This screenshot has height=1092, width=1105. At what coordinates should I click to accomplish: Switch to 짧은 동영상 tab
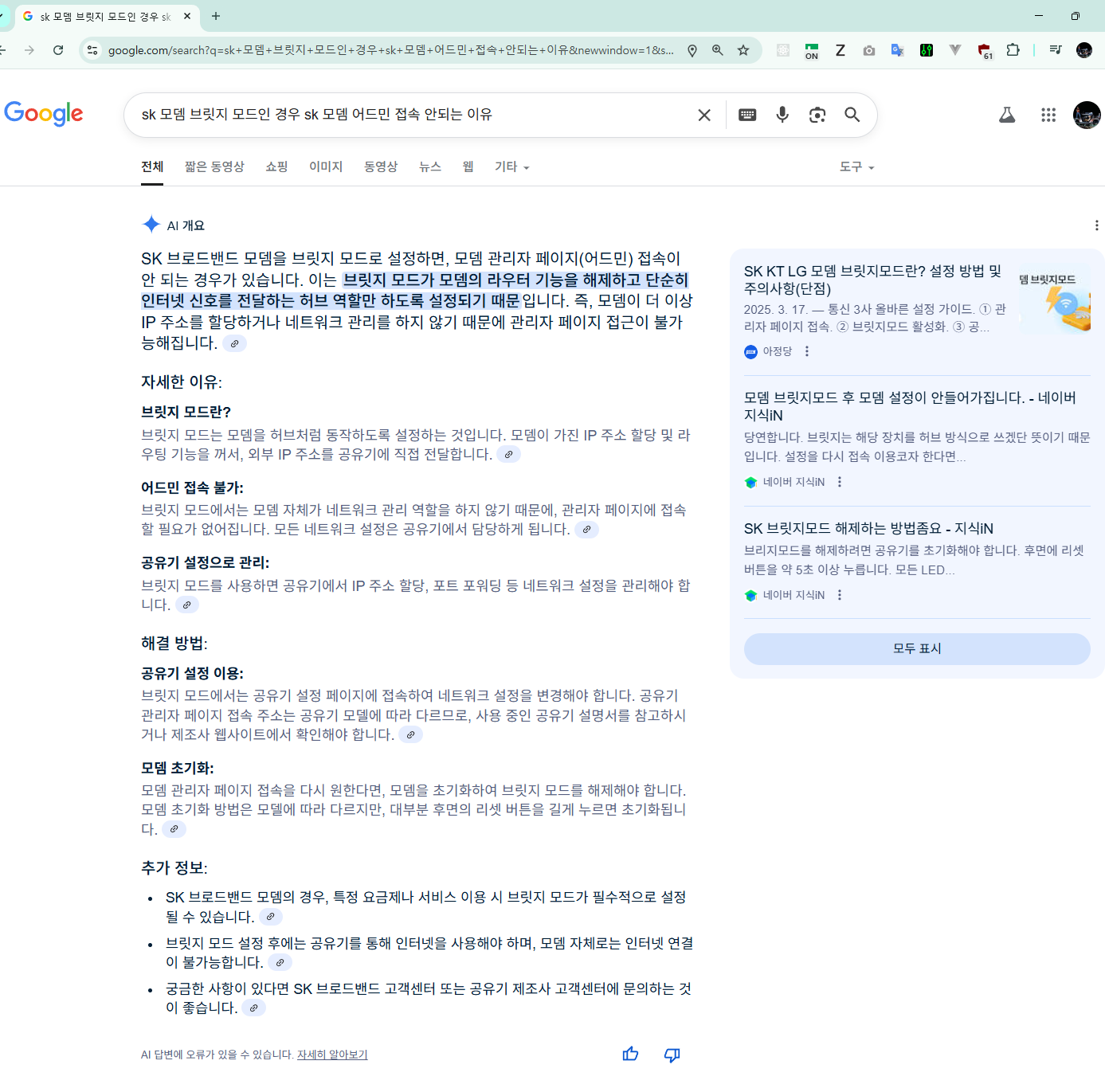point(214,166)
